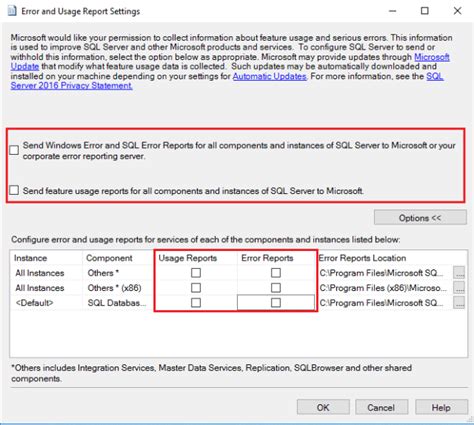Click the Help button
Image resolution: width=474 pixels, height=425 pixels.
tap(441, 407)
